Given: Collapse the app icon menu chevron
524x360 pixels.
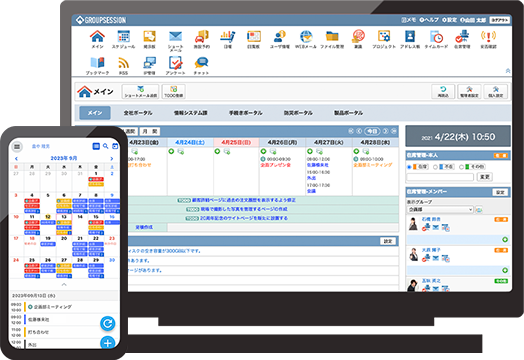Looking at the screenshot, I should click(x=508, y=71).
